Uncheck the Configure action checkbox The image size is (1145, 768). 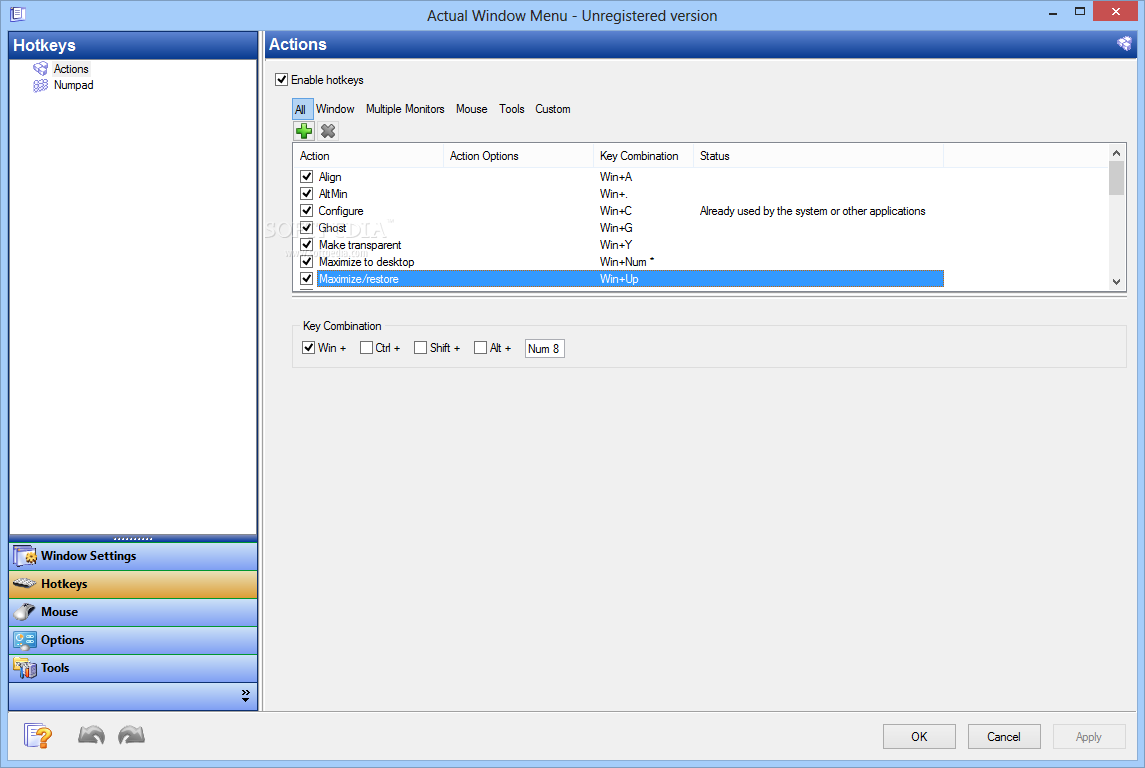coord(307,211)
